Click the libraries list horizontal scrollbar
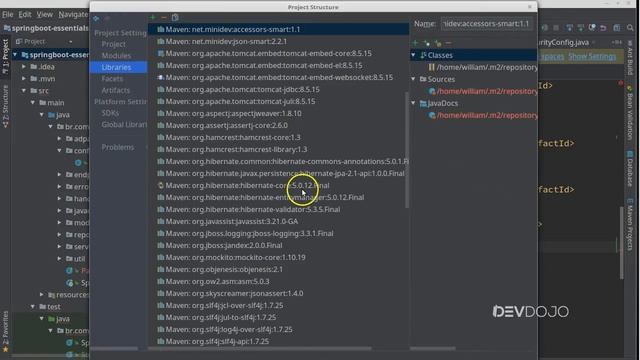 coord(260,349)
